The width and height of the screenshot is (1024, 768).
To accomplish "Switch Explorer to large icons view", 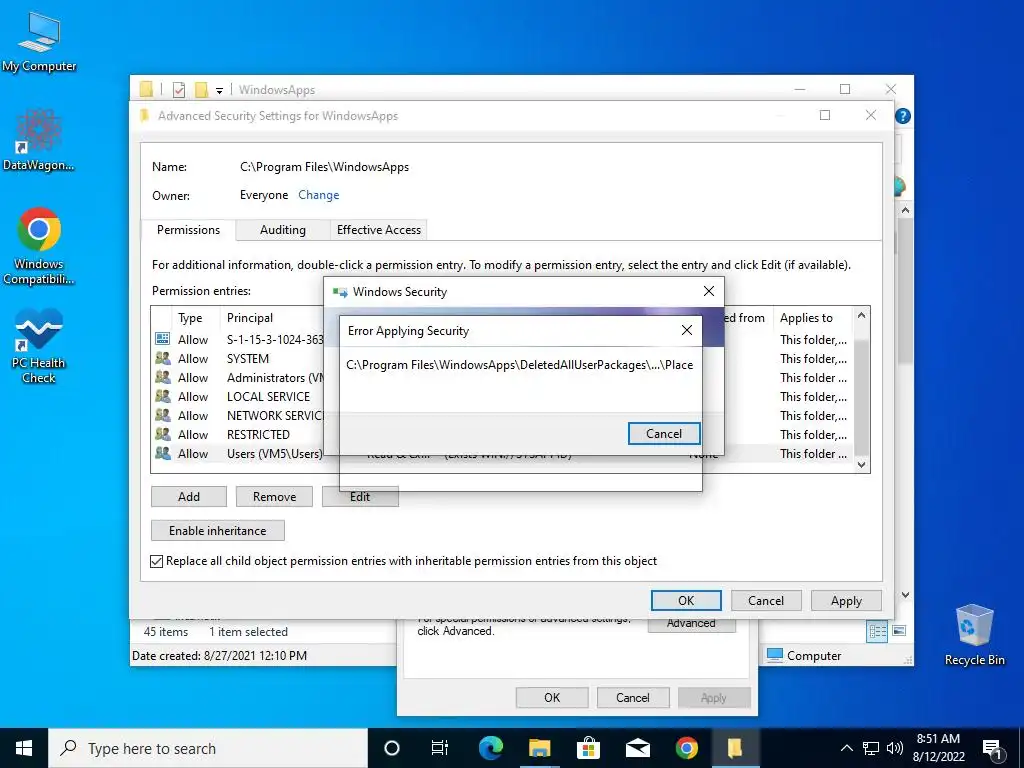I will click(899, 631).
